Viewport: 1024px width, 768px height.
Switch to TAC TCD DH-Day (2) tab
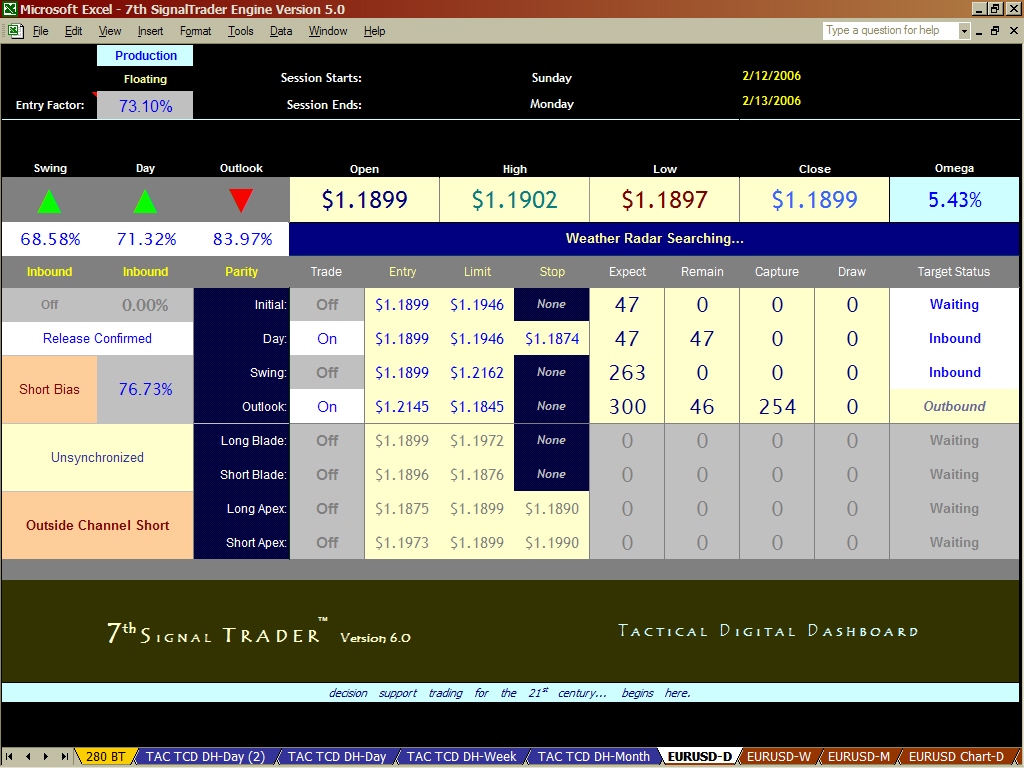click(205, 757)
